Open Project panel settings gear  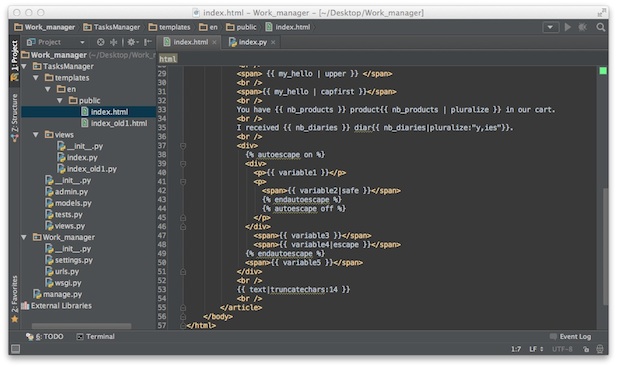132,42
